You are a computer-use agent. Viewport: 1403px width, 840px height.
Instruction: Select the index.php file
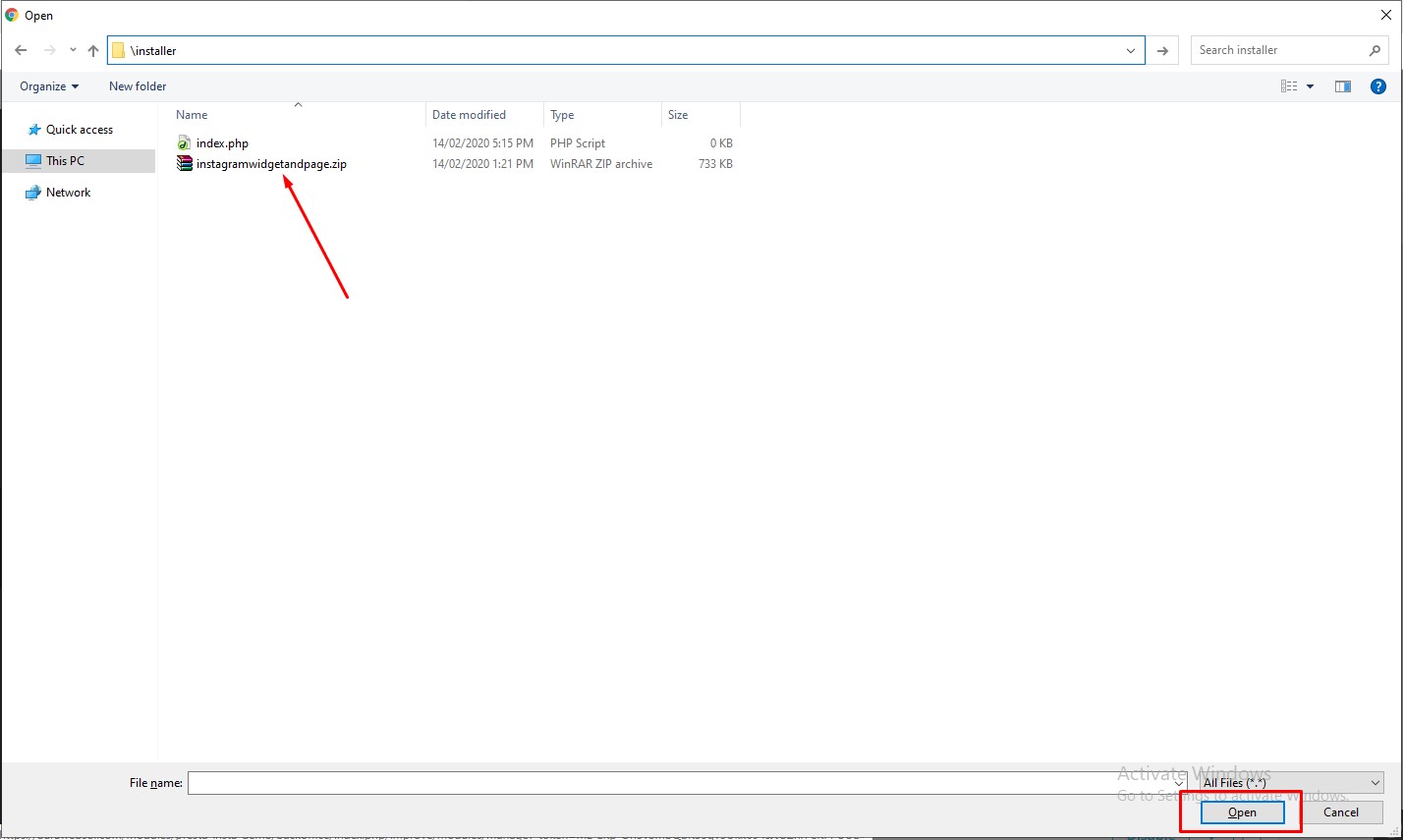point(222,143)
